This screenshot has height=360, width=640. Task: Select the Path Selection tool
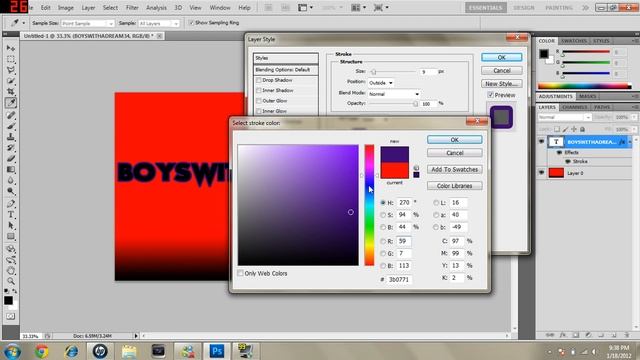click(11, 225)
